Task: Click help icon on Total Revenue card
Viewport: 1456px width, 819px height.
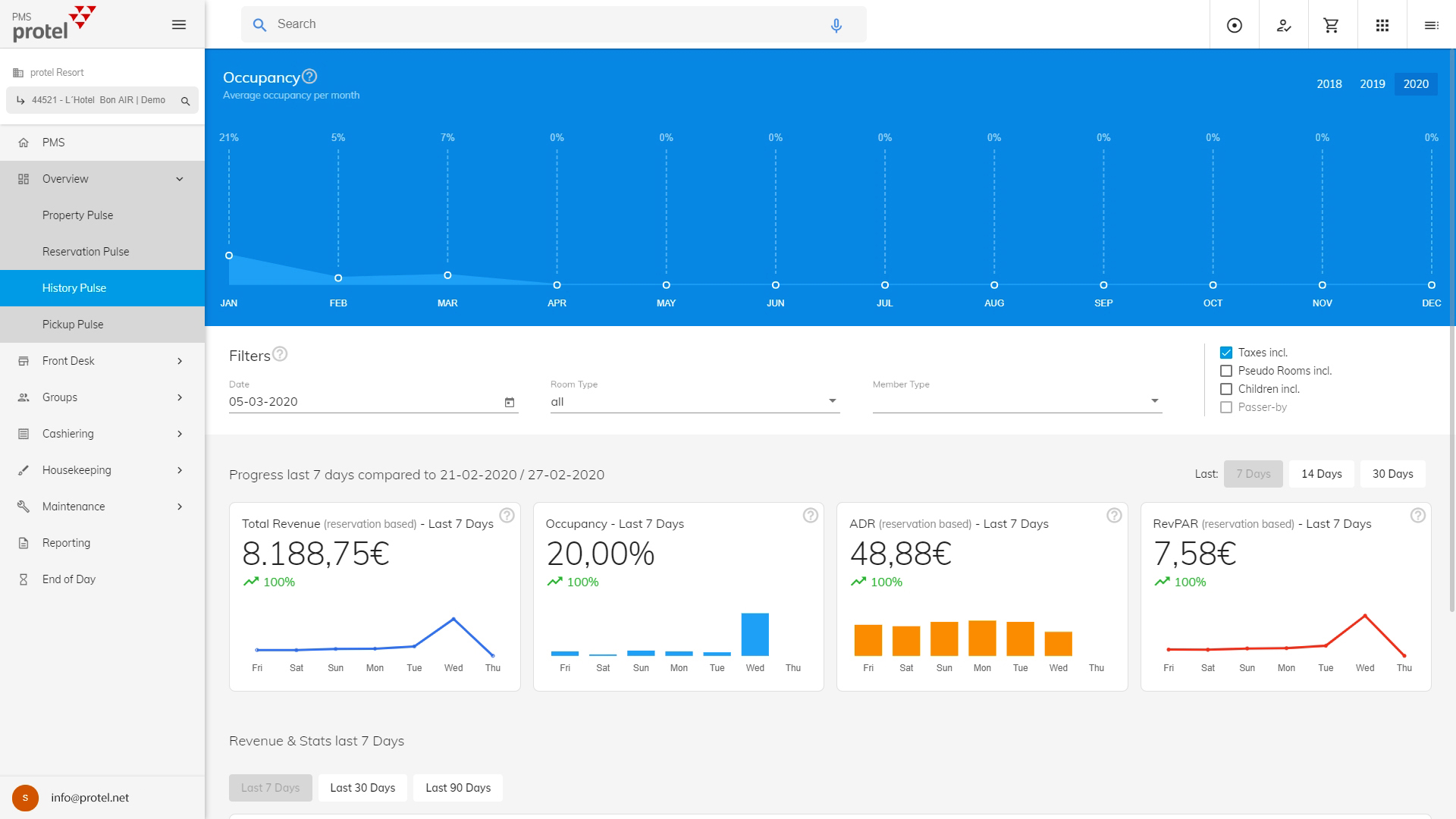Action: [x=507, y=516]
